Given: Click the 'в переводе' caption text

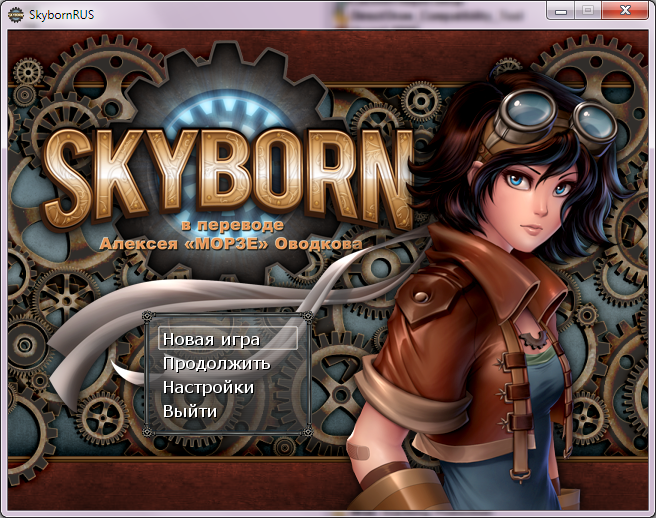Looking at the screenshot, I should tap(233, 225).
